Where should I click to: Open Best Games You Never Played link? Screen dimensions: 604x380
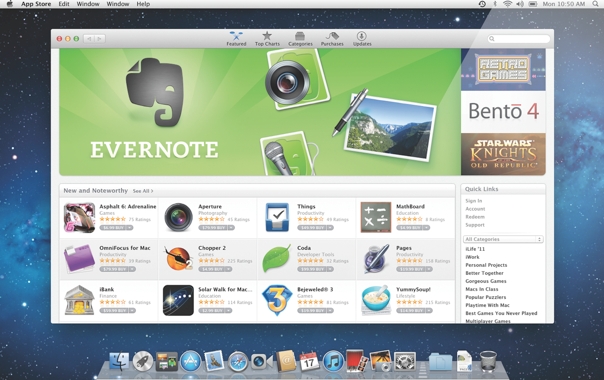click(501, 313)
